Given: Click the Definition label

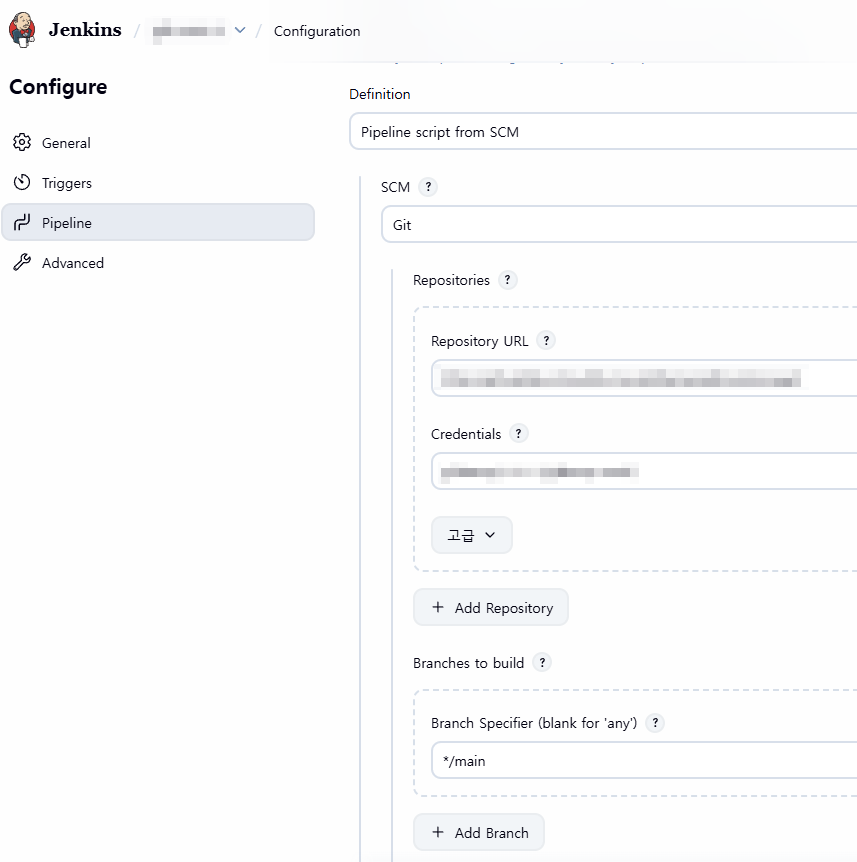Looking at the screenshot, I should pos(380,94).
